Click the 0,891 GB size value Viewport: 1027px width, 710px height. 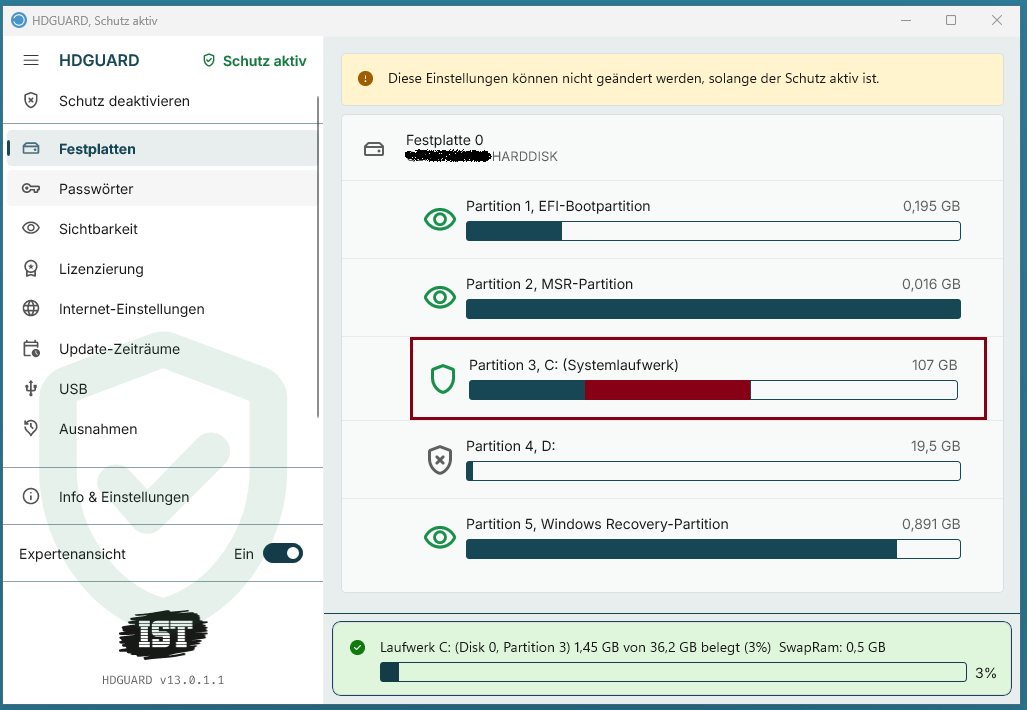pos(931,524)
